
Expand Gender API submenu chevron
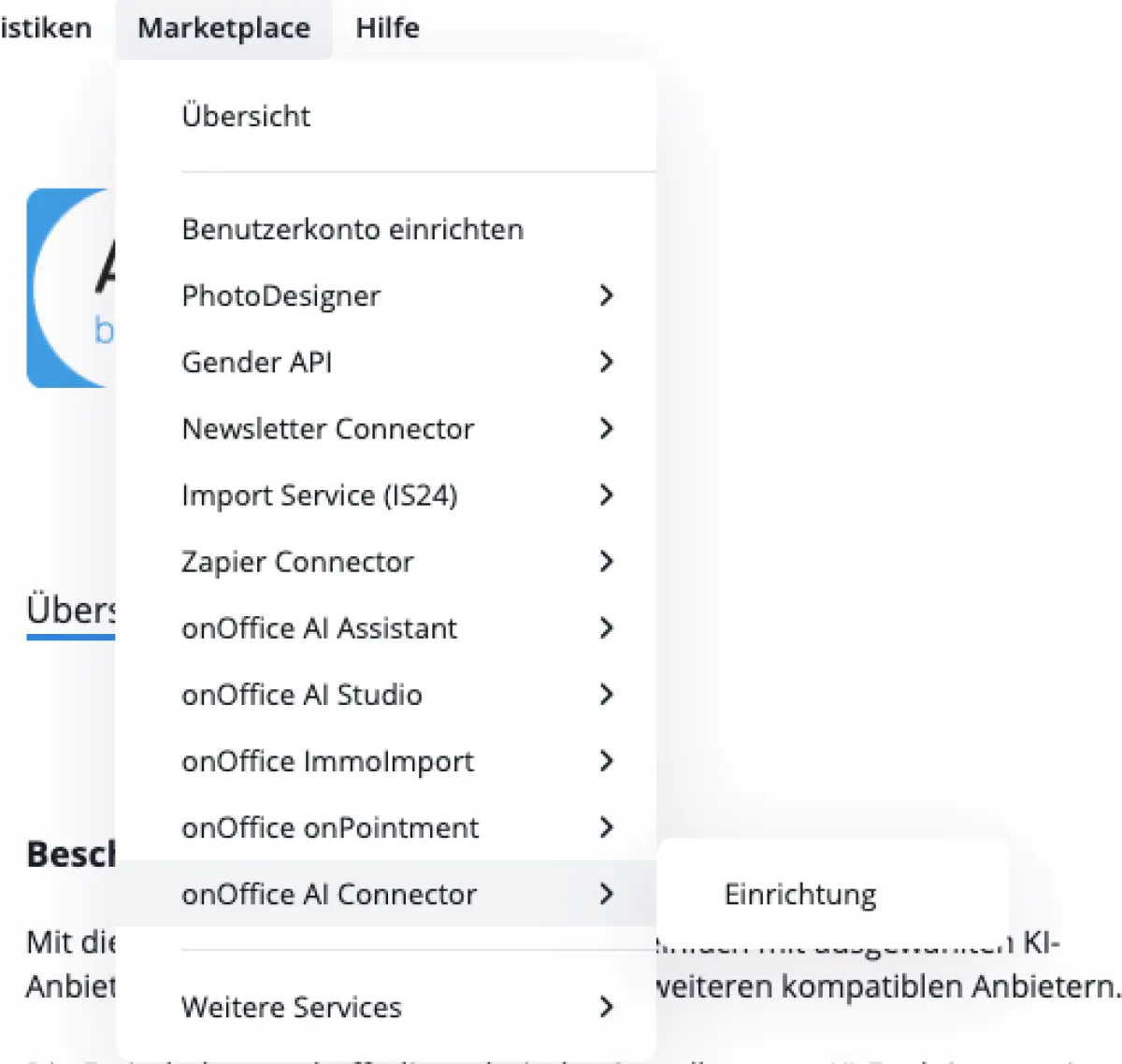point(606,362)
